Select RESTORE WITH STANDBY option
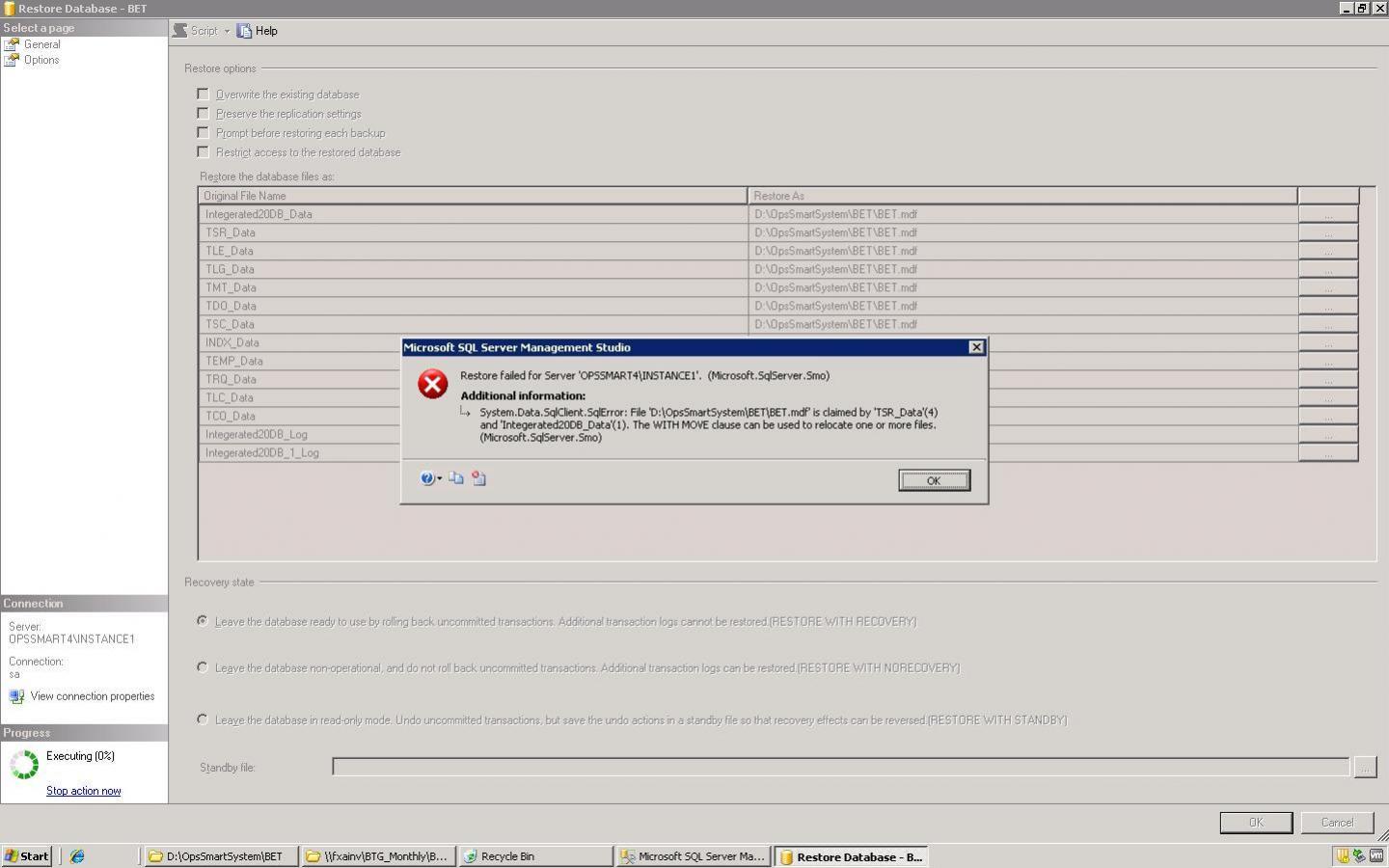 tap(203, 719)
